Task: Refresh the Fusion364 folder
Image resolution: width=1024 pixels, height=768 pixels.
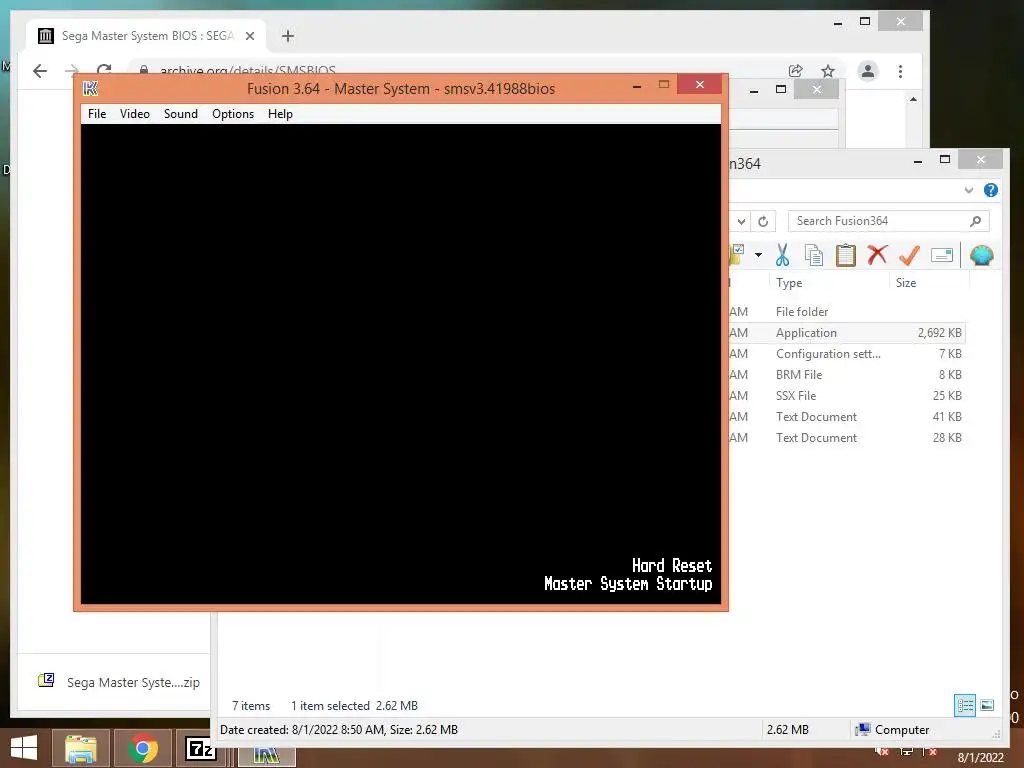Action: [x=763, y=221]
